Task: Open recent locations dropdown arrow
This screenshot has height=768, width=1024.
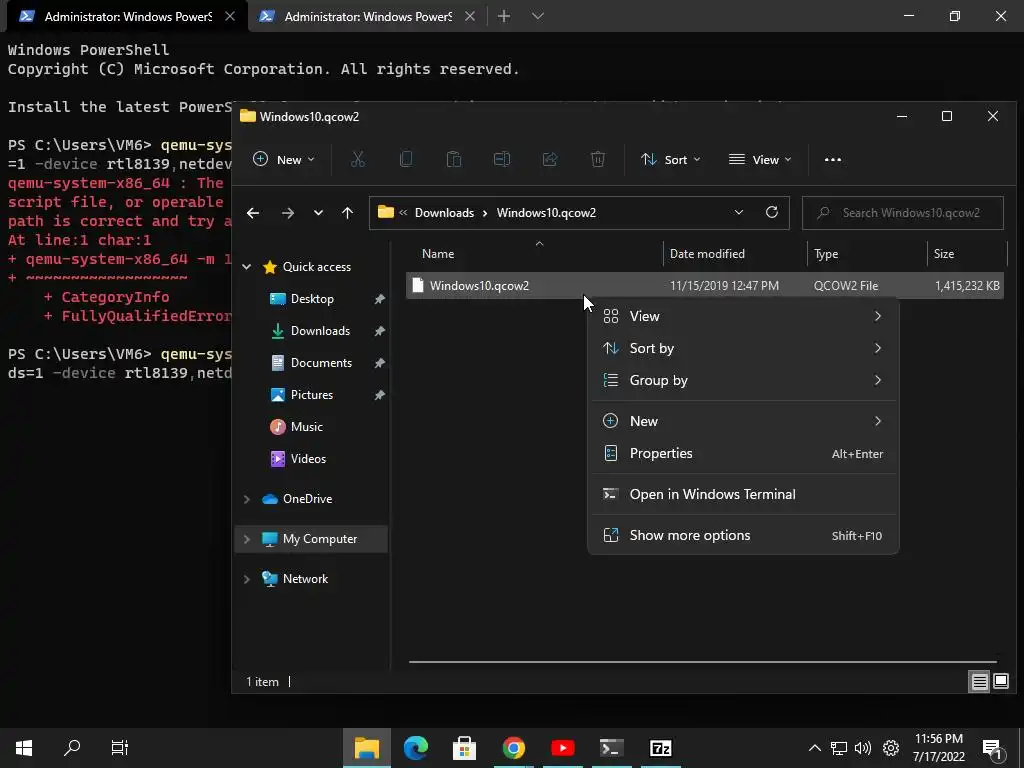Action: click(318, 213)
